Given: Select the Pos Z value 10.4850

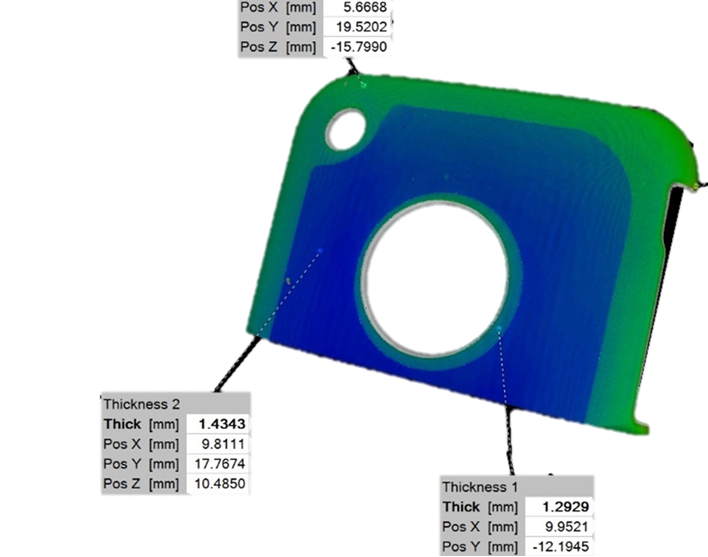Looking at the screenshot, I should pyautogui.click(x=219, y=484).
